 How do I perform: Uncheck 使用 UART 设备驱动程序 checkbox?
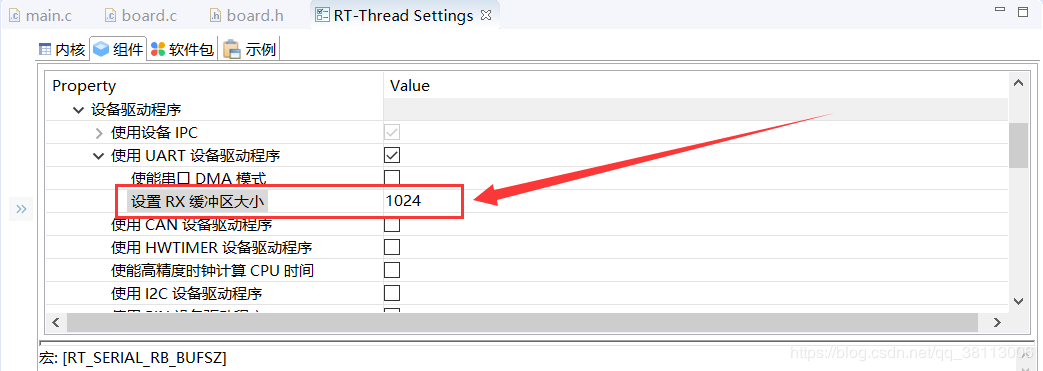(x=392, y=156)
